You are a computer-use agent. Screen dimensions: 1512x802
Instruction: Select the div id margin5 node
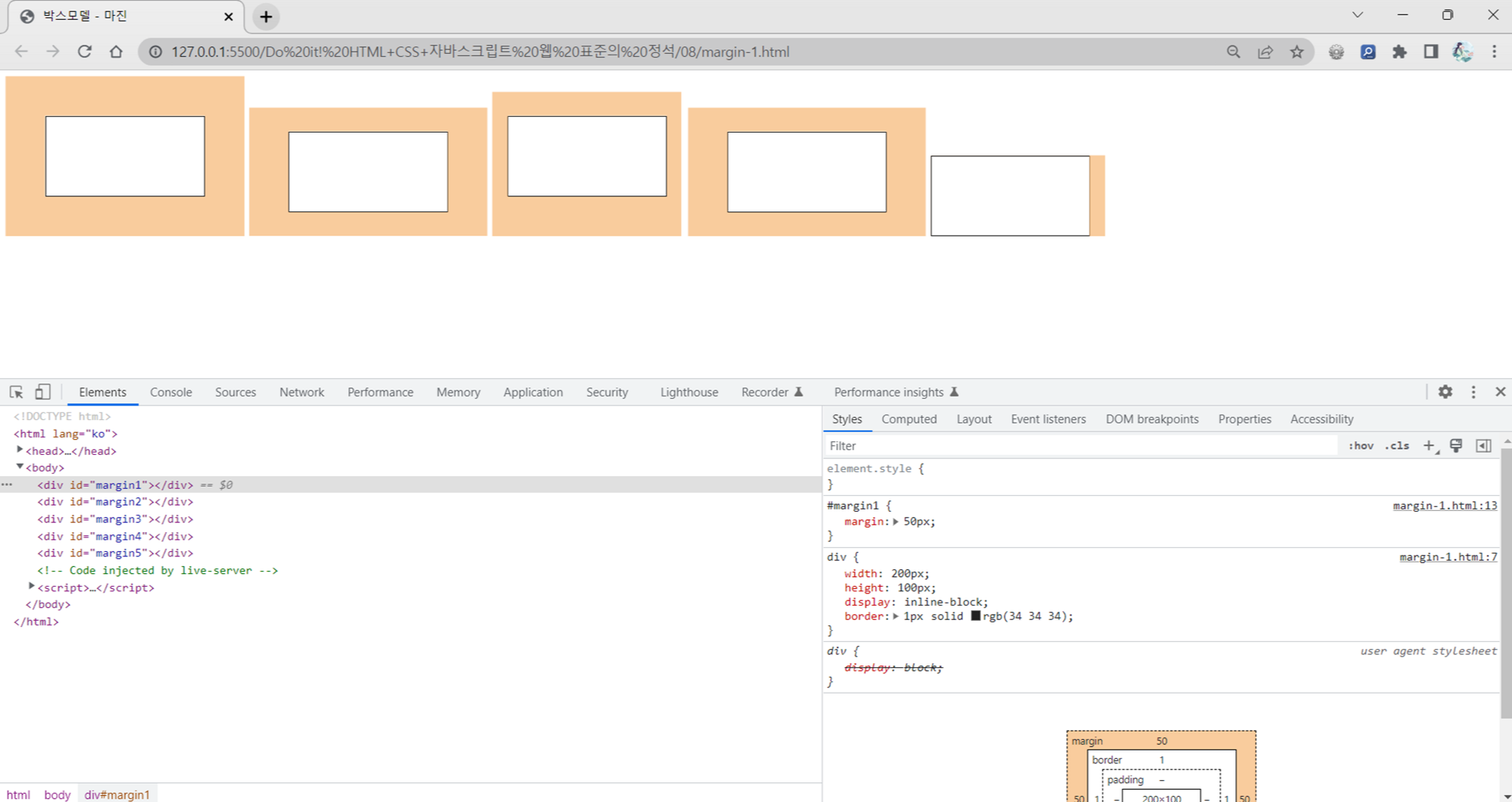click(115, 553)
